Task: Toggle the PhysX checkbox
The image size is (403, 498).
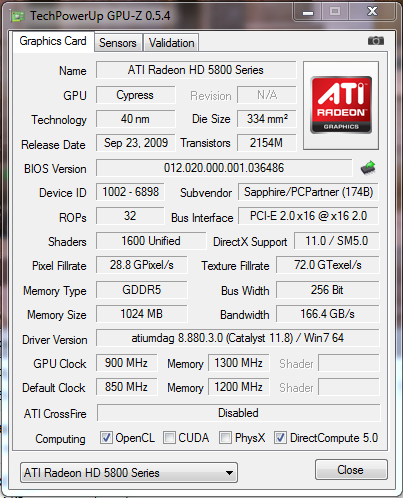Action: coord(225,437)
